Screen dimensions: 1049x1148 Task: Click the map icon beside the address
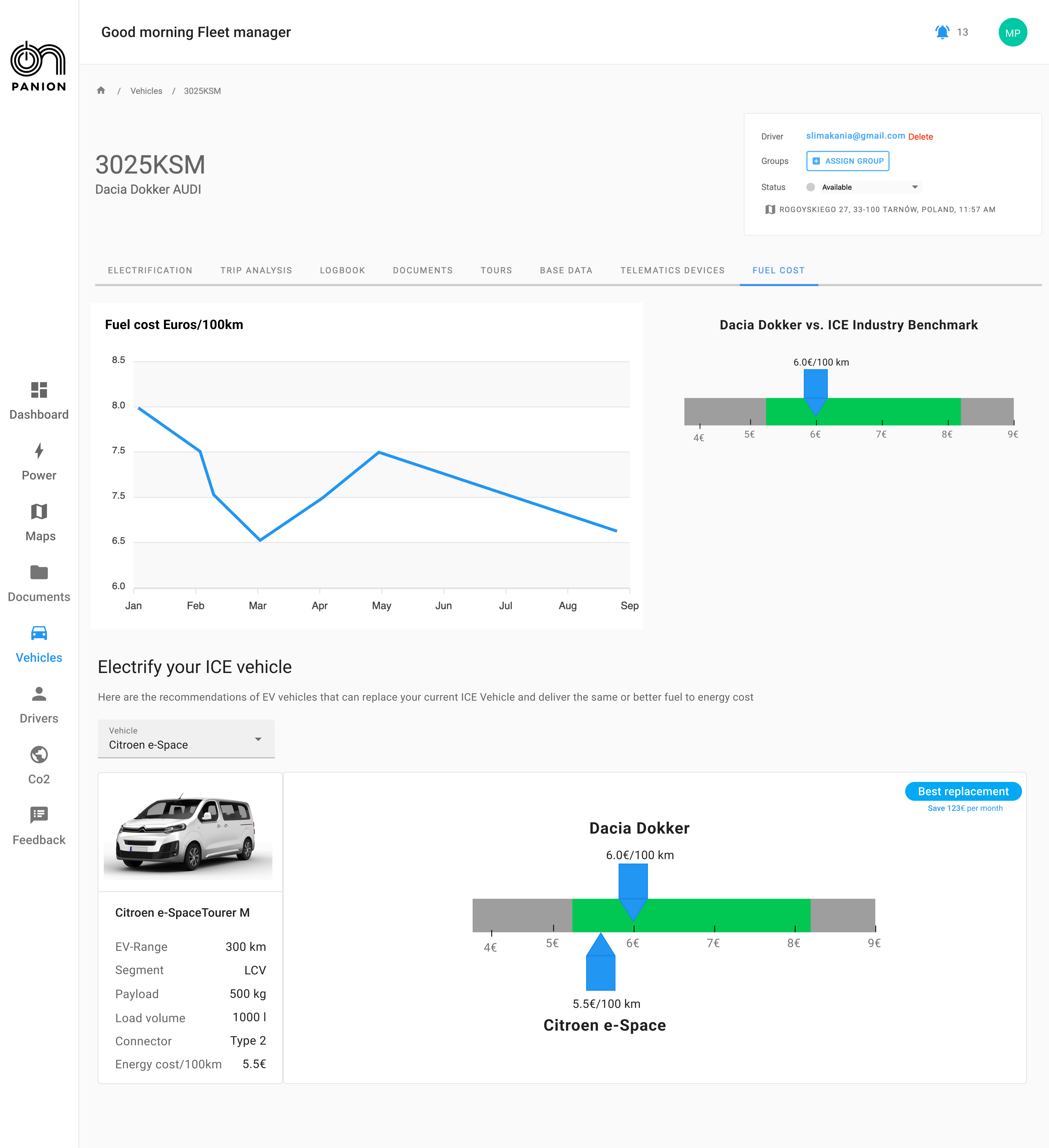770,210
